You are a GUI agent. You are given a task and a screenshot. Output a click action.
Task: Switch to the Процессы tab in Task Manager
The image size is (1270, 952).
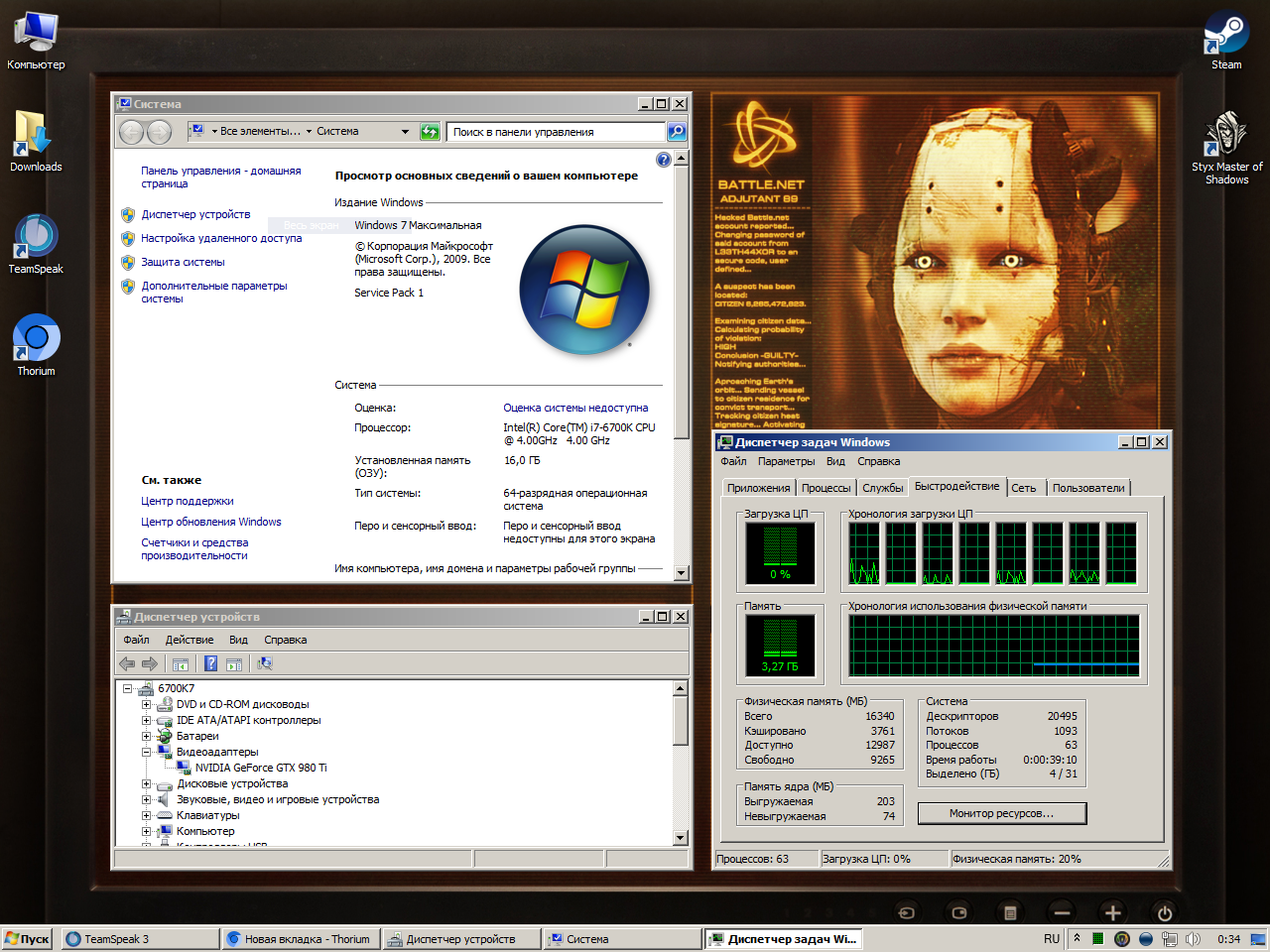pos(825,488)
